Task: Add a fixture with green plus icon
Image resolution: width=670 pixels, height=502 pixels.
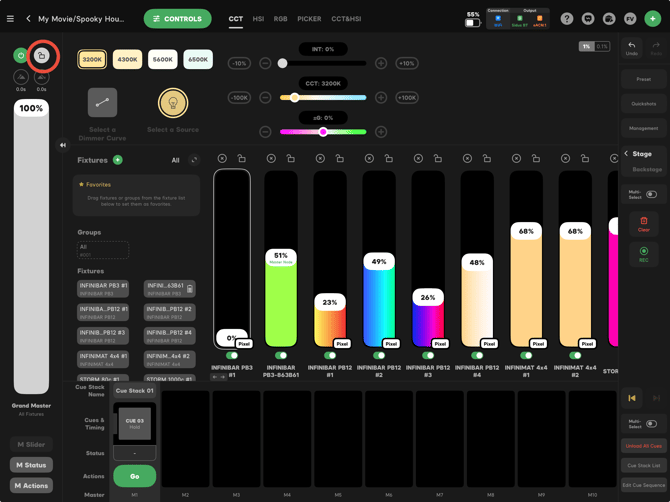Action: (118, 160)
